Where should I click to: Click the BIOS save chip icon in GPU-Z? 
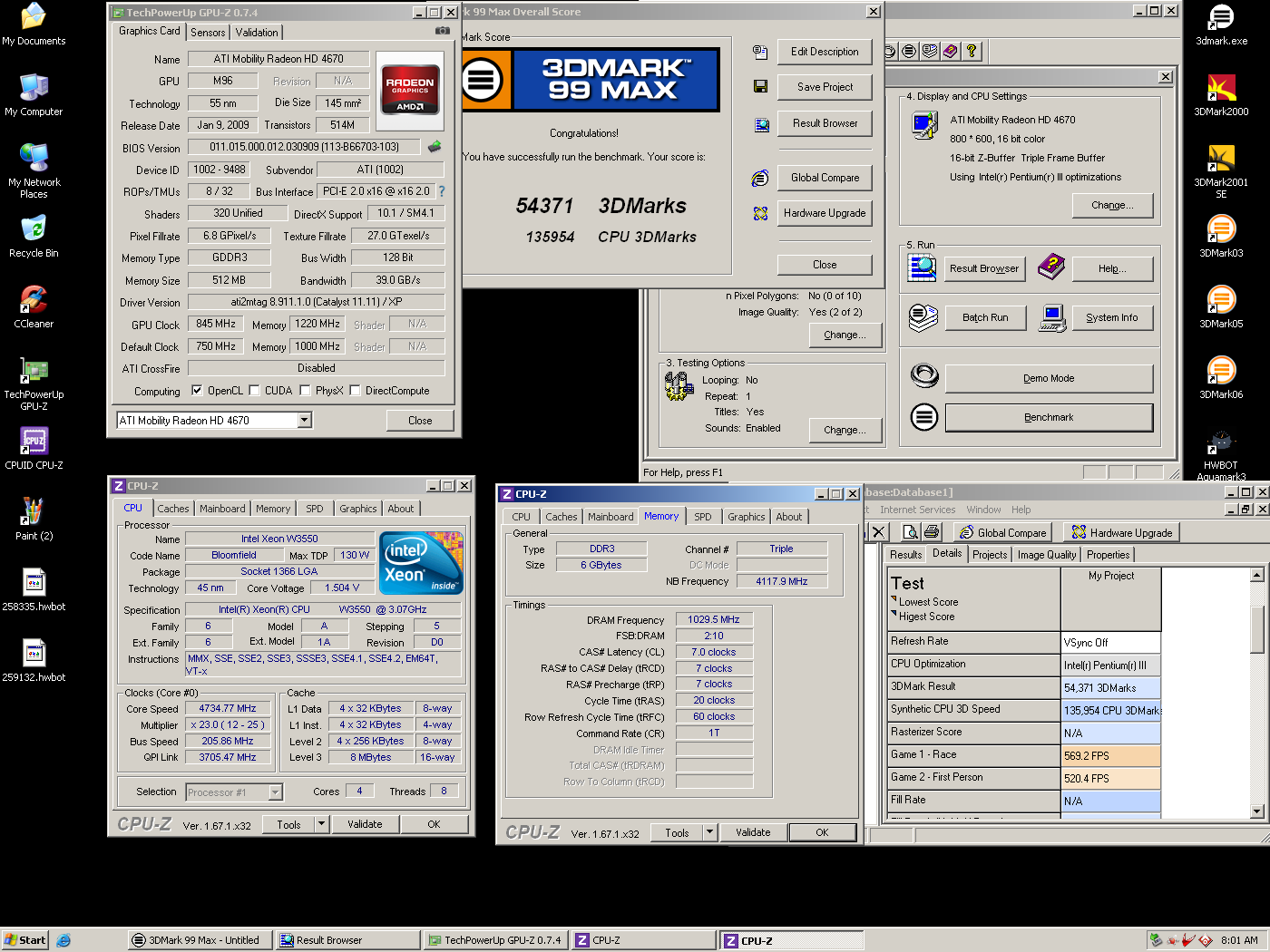(x=435, y=146)
